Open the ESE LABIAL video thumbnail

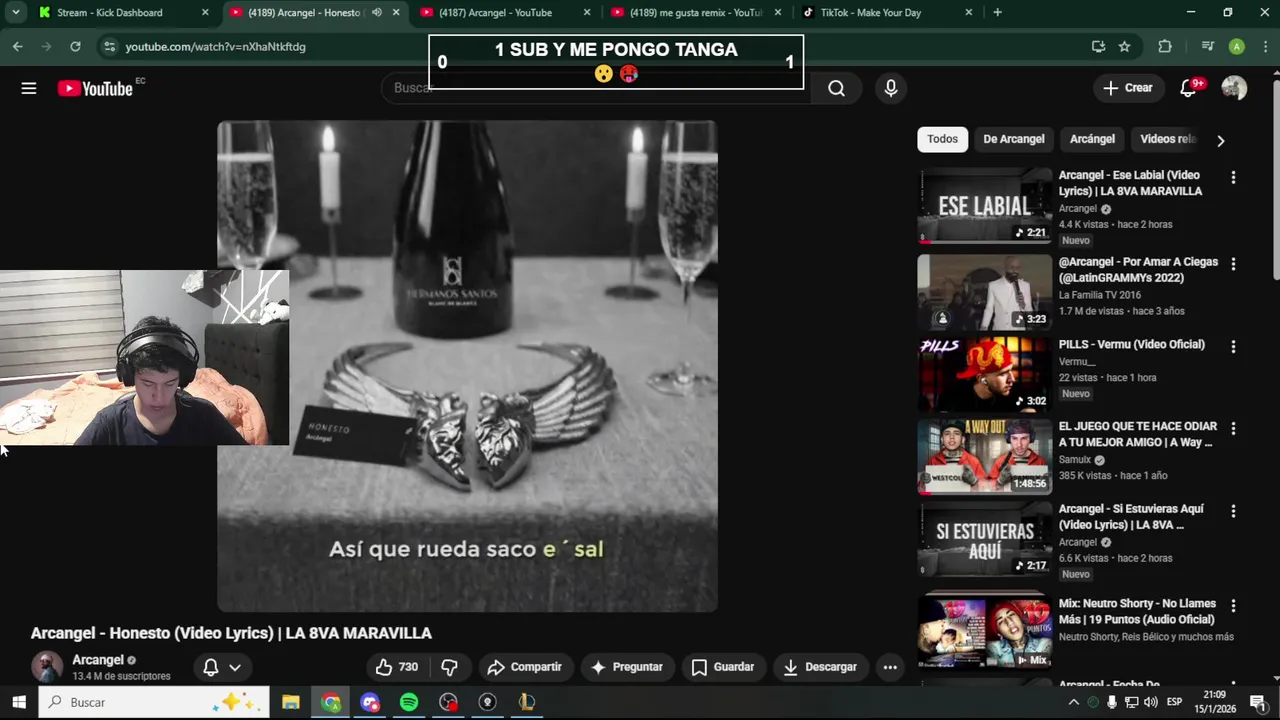pyautogui.click(x=985, y=205)
